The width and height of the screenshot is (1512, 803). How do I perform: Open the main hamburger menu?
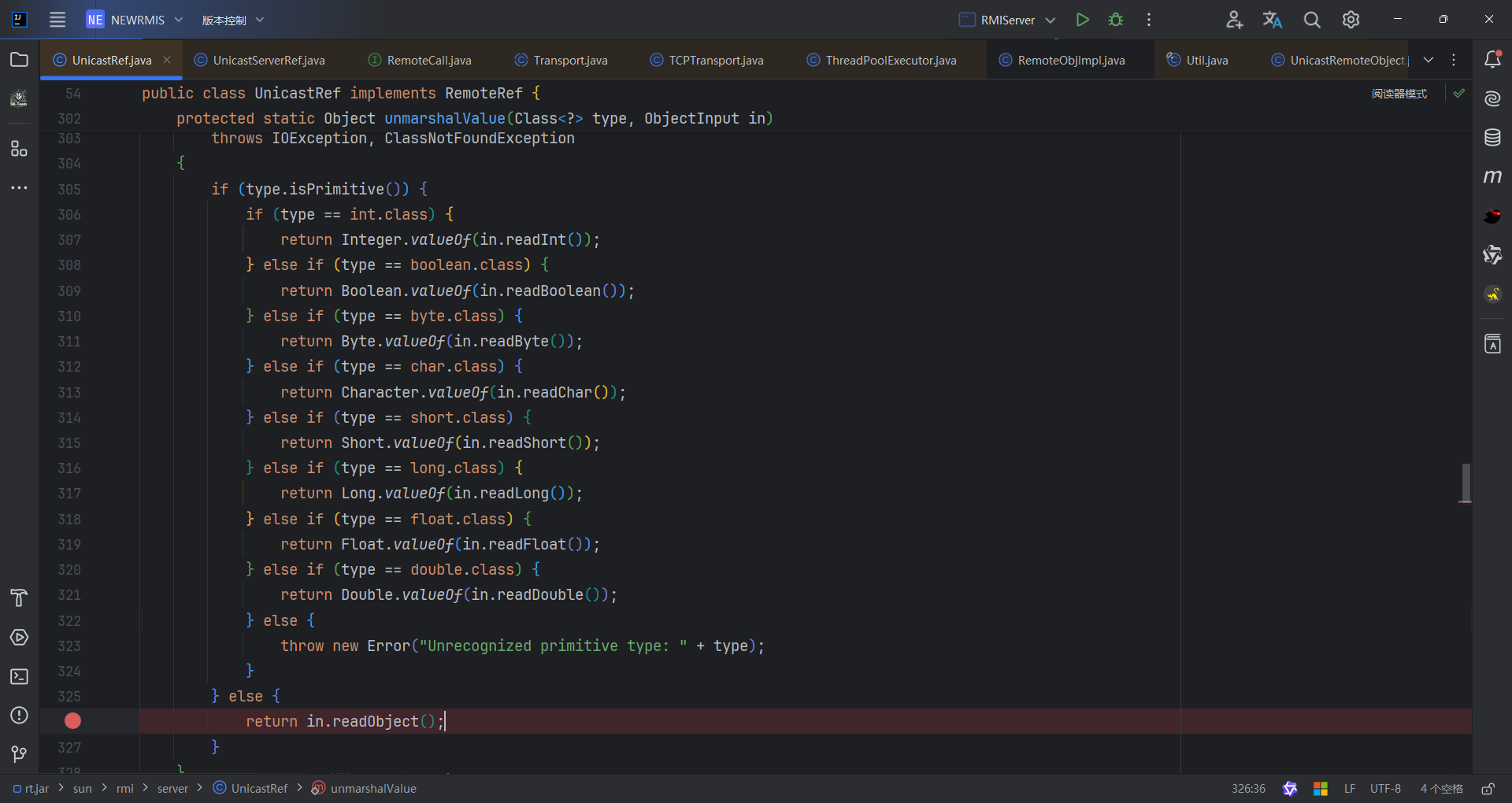[57, 20]
